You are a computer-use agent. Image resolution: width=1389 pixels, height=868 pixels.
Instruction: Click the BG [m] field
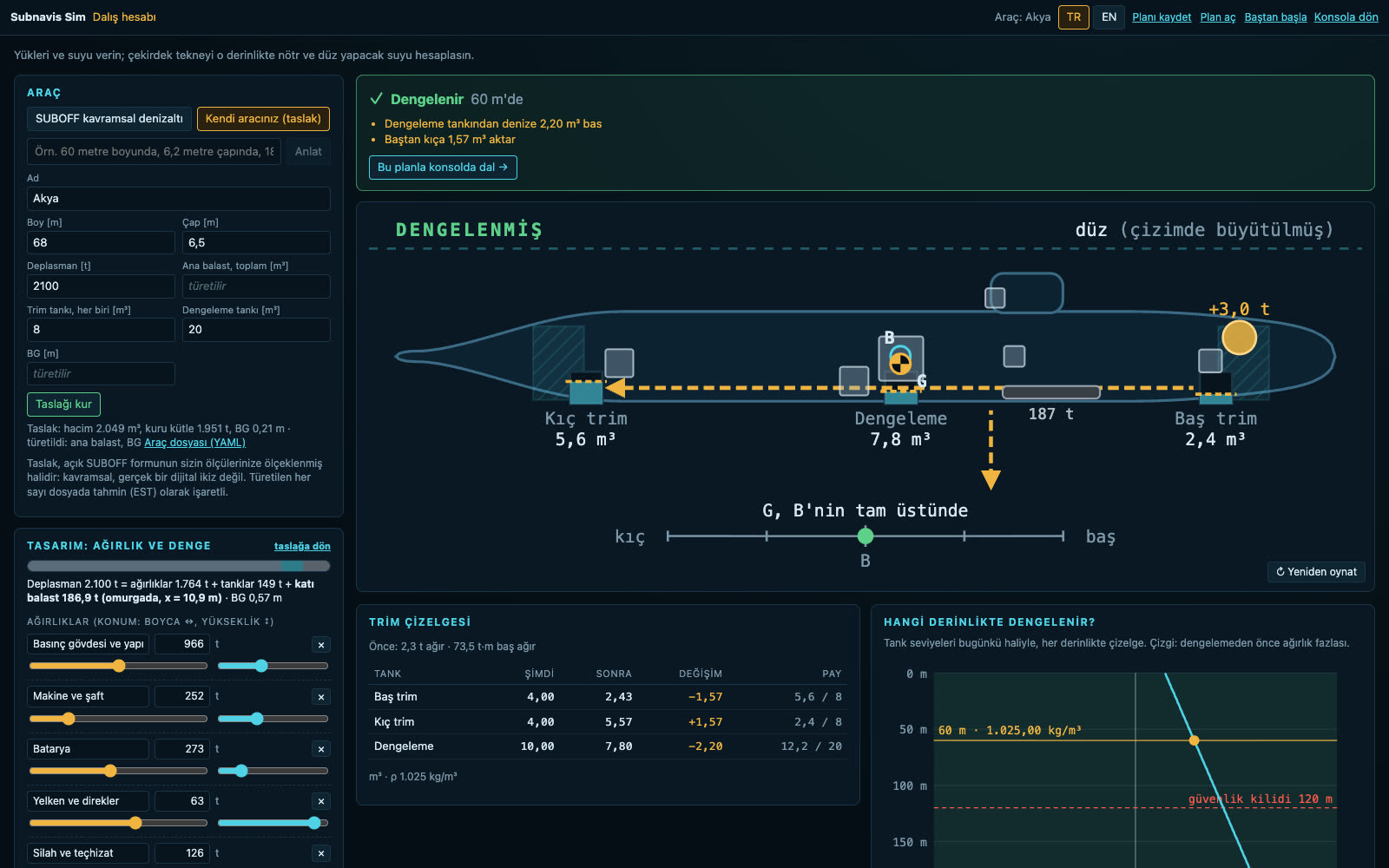click(x=101, y=374)
